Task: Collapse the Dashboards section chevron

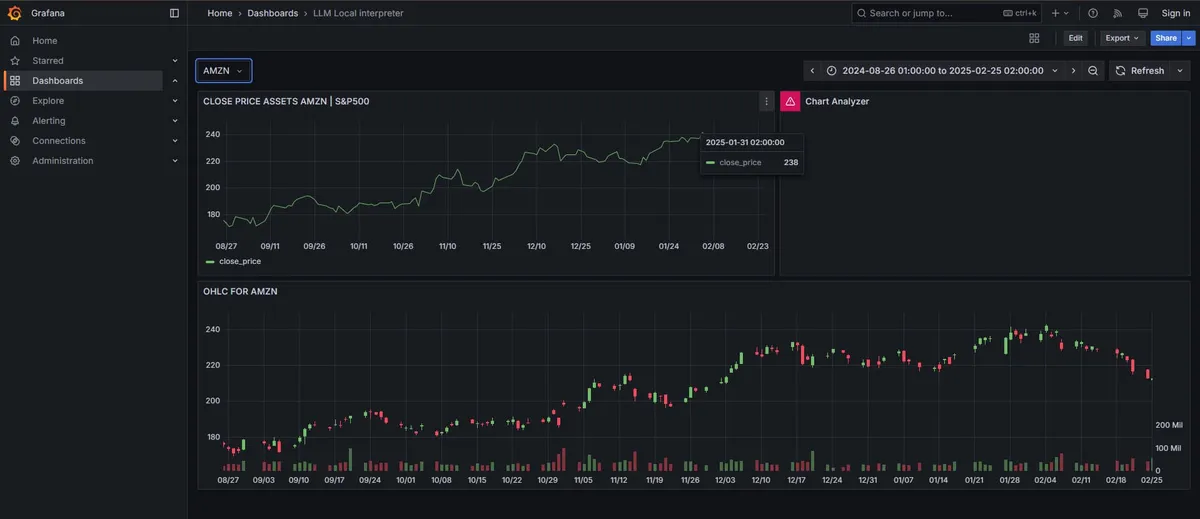Action: (x=175, y=81)
